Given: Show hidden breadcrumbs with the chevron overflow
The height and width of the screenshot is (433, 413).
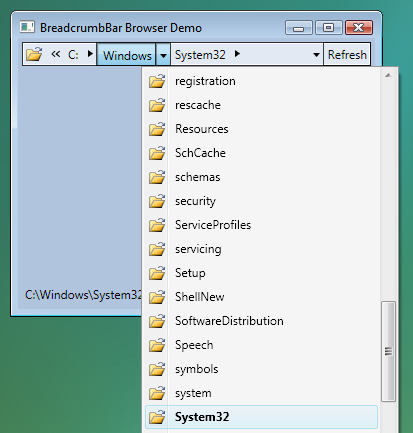Looking at the screenshot, I should click(56, 54).
